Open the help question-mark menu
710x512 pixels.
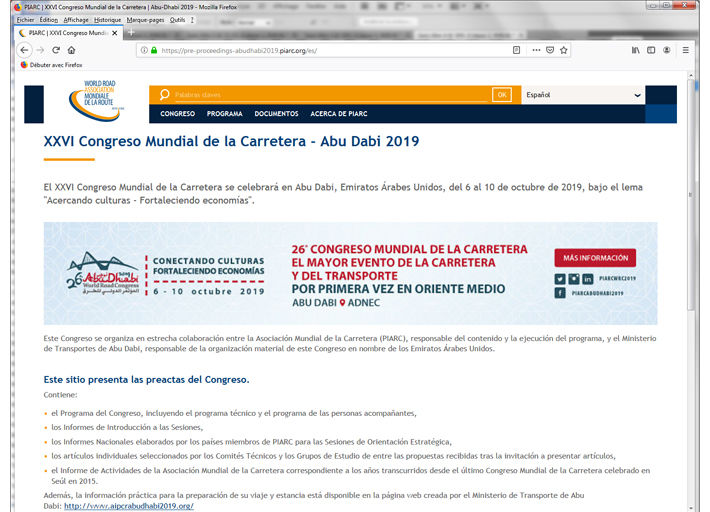(x=192, y=20)
